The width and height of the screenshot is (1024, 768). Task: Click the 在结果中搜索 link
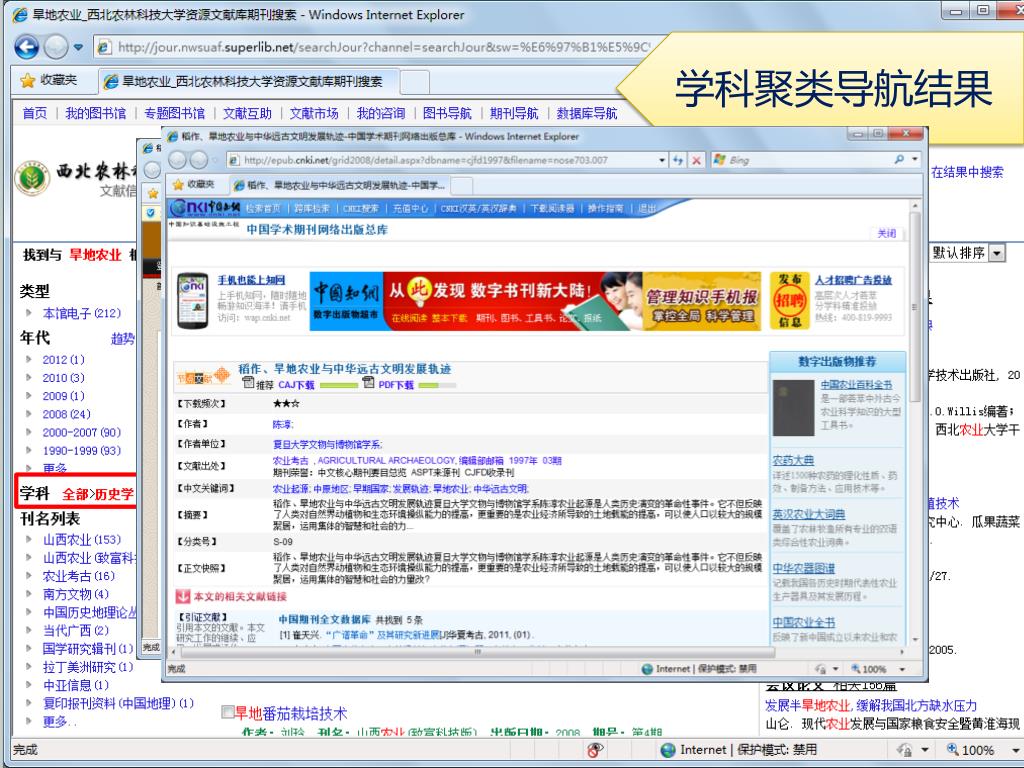click(967, 172)
